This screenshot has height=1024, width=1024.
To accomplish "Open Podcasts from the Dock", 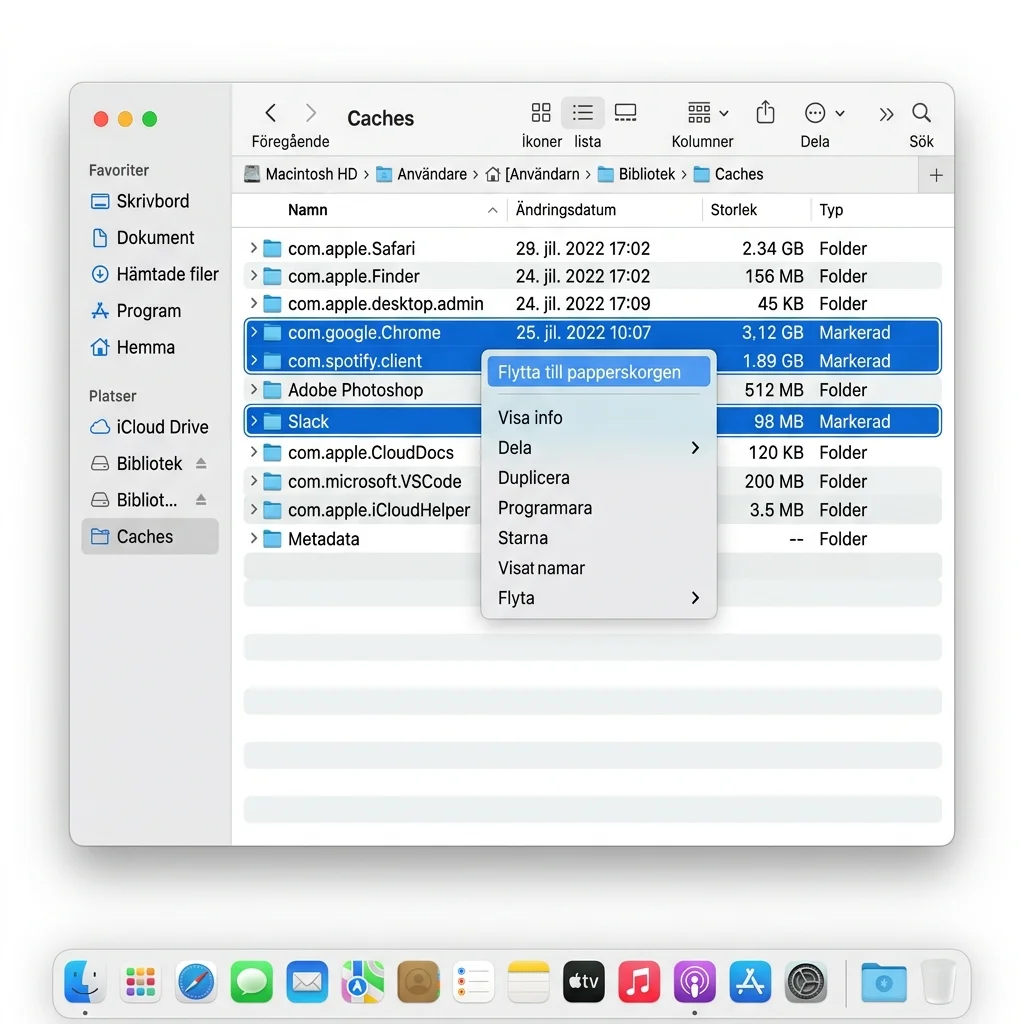I will [694, 981].
